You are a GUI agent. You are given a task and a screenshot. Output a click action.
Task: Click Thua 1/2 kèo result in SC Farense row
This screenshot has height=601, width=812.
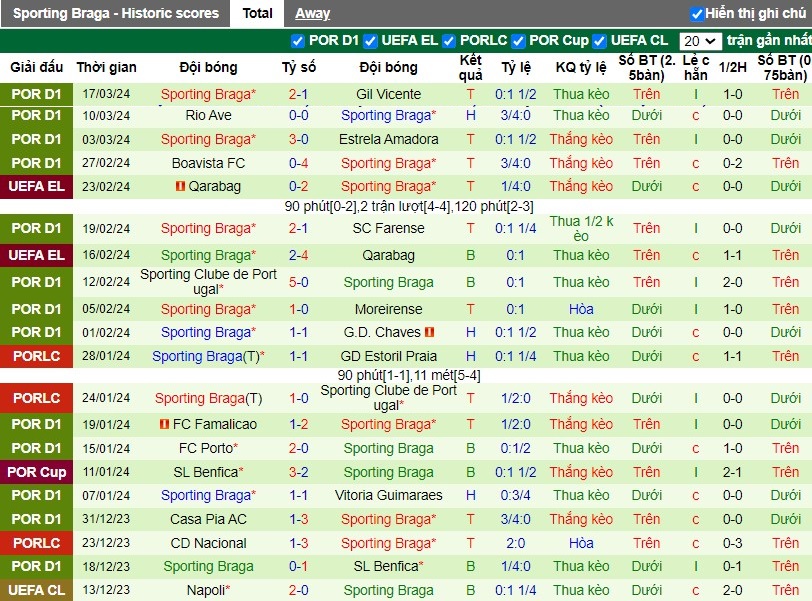(x=581, y=228)
